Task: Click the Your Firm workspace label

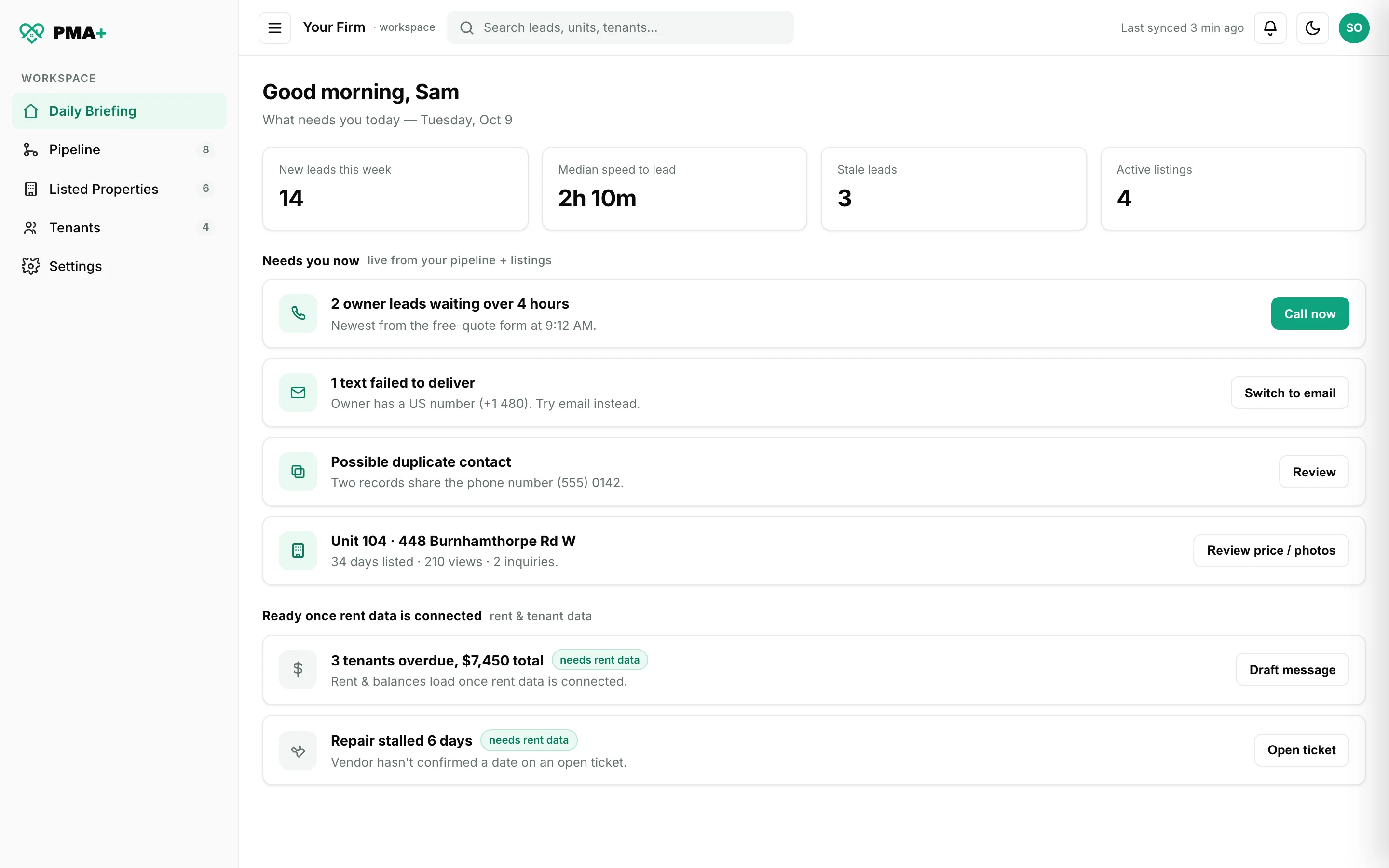Action: click(x=368, y=27)
